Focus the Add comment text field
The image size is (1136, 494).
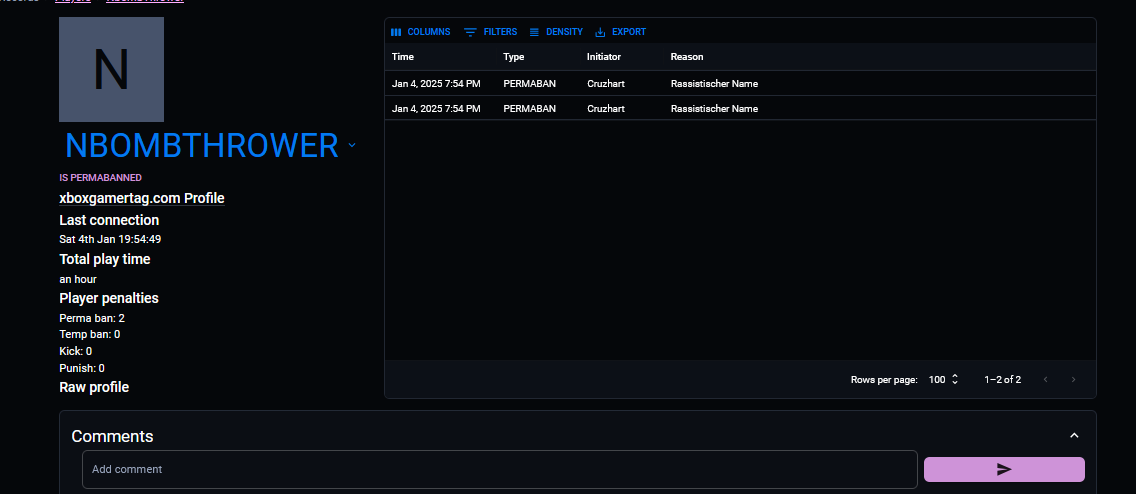click(x=499, y=469)
